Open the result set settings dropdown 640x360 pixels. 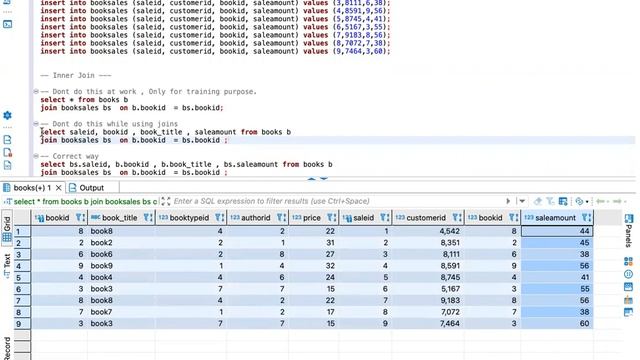pos(581,201)
